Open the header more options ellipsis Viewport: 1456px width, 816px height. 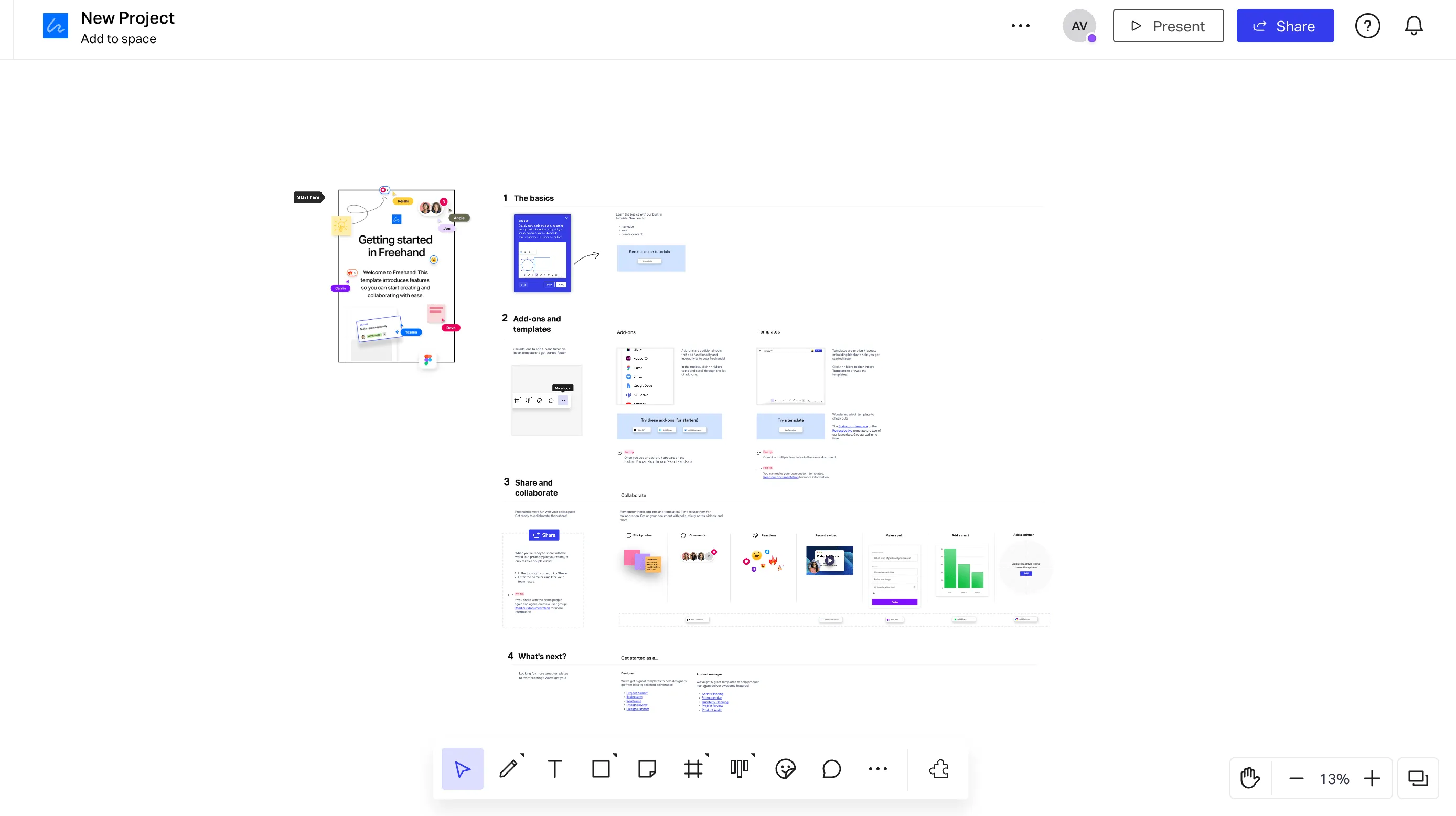pos(1020,25)
